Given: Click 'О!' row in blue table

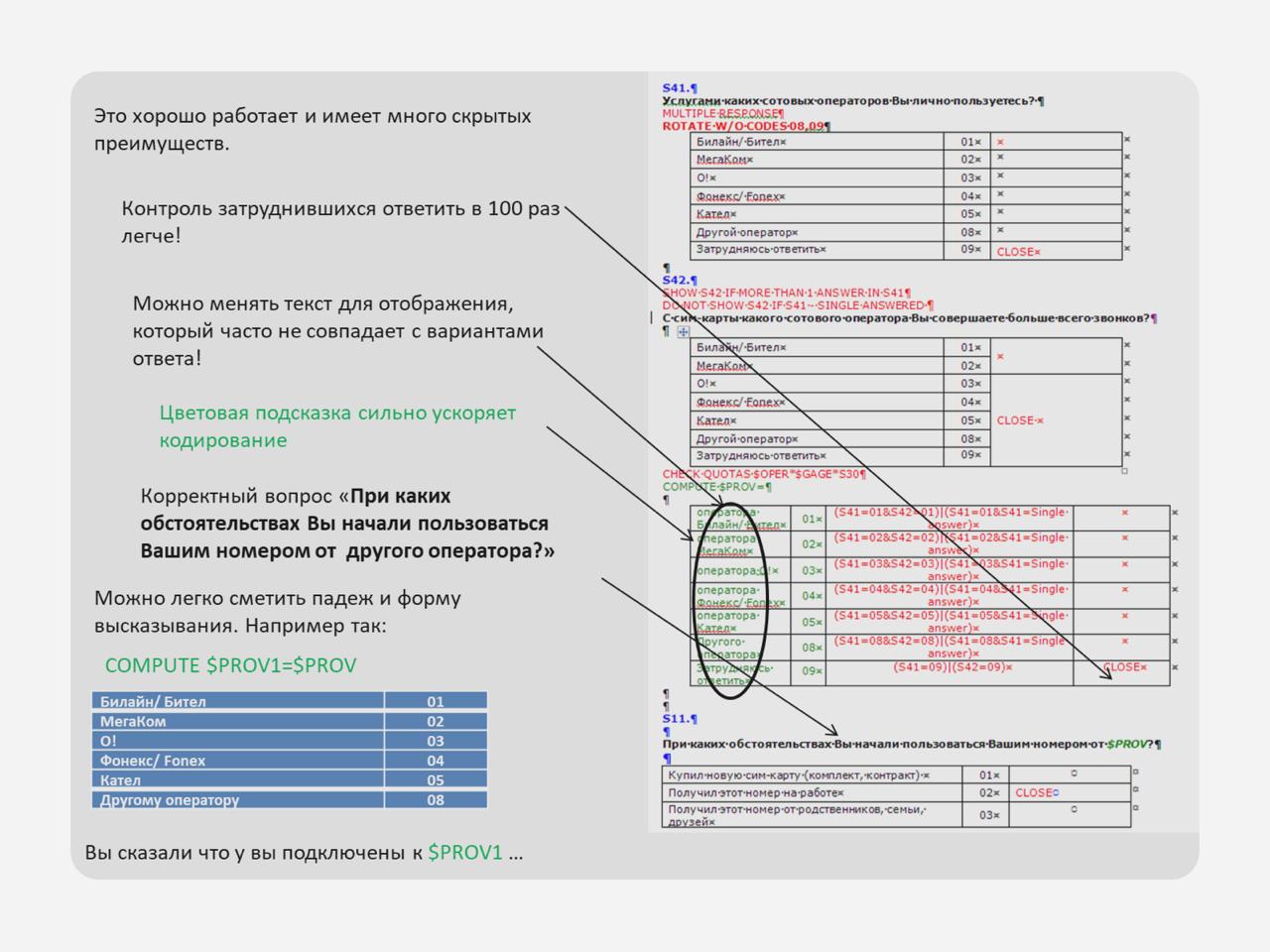Looking at the screenshot, I should tap(290, 741).
